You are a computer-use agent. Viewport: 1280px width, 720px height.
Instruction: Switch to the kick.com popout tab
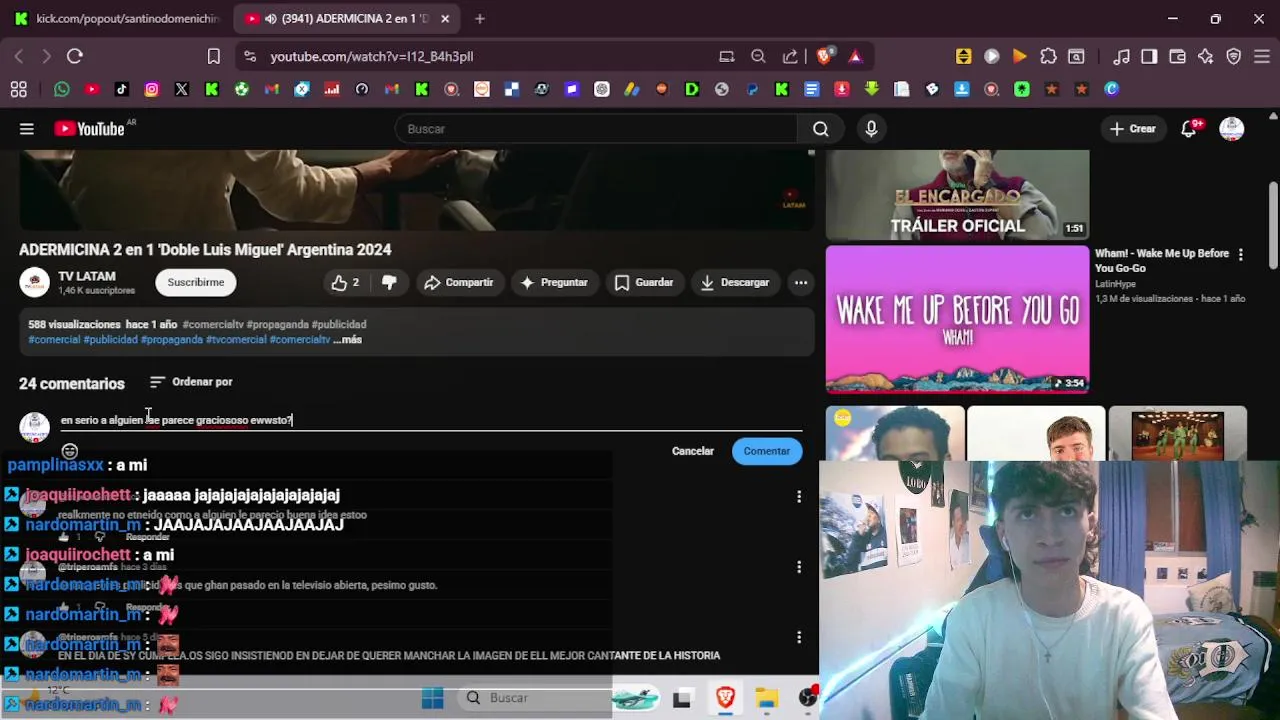coord(116,19)
